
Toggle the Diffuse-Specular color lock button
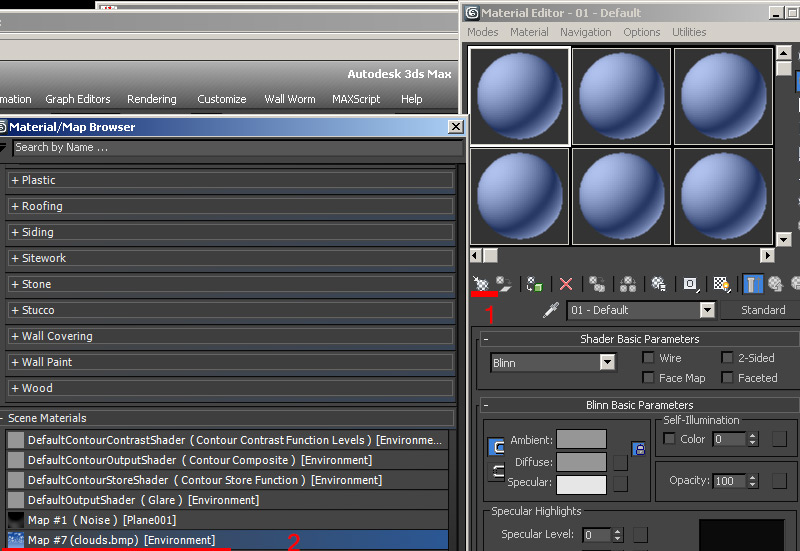(496, 471)
